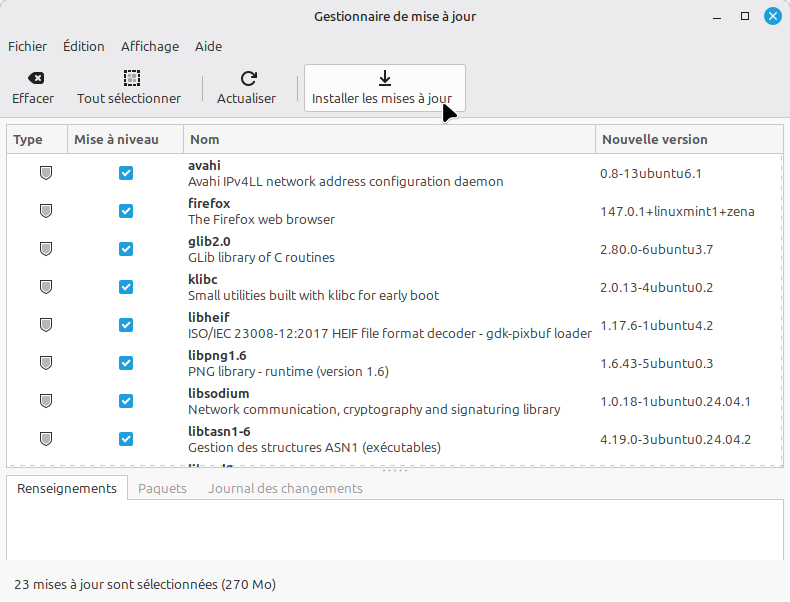Click the shield type icon for libtasn1-6

(x=46, y=439)
